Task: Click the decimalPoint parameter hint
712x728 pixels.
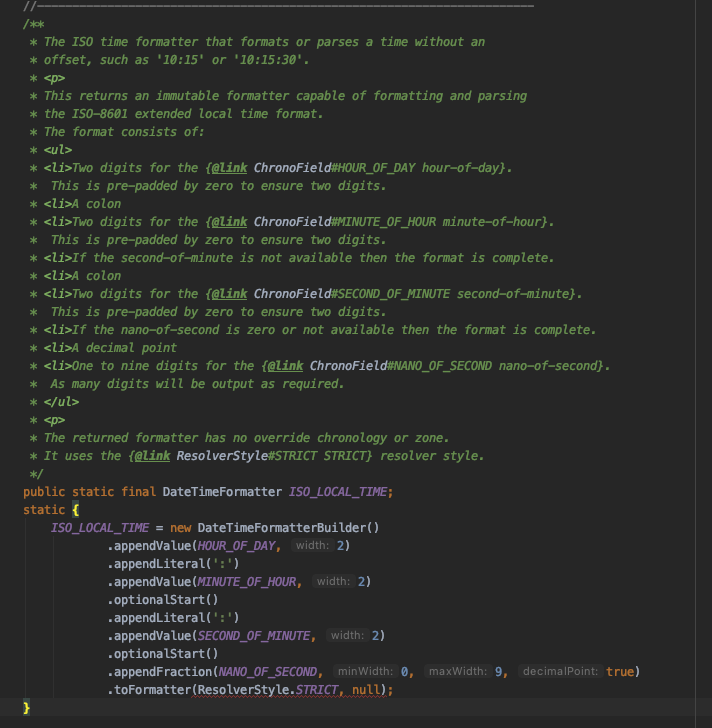Action: [560, 672]
